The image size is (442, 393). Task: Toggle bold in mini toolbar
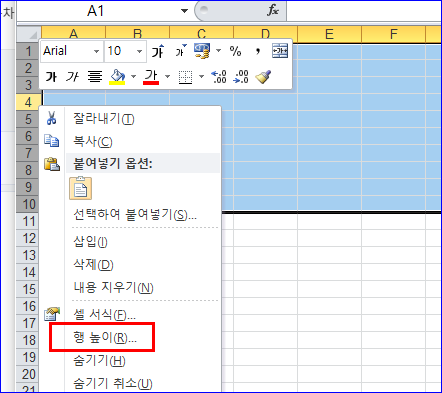tap(51, 77)
